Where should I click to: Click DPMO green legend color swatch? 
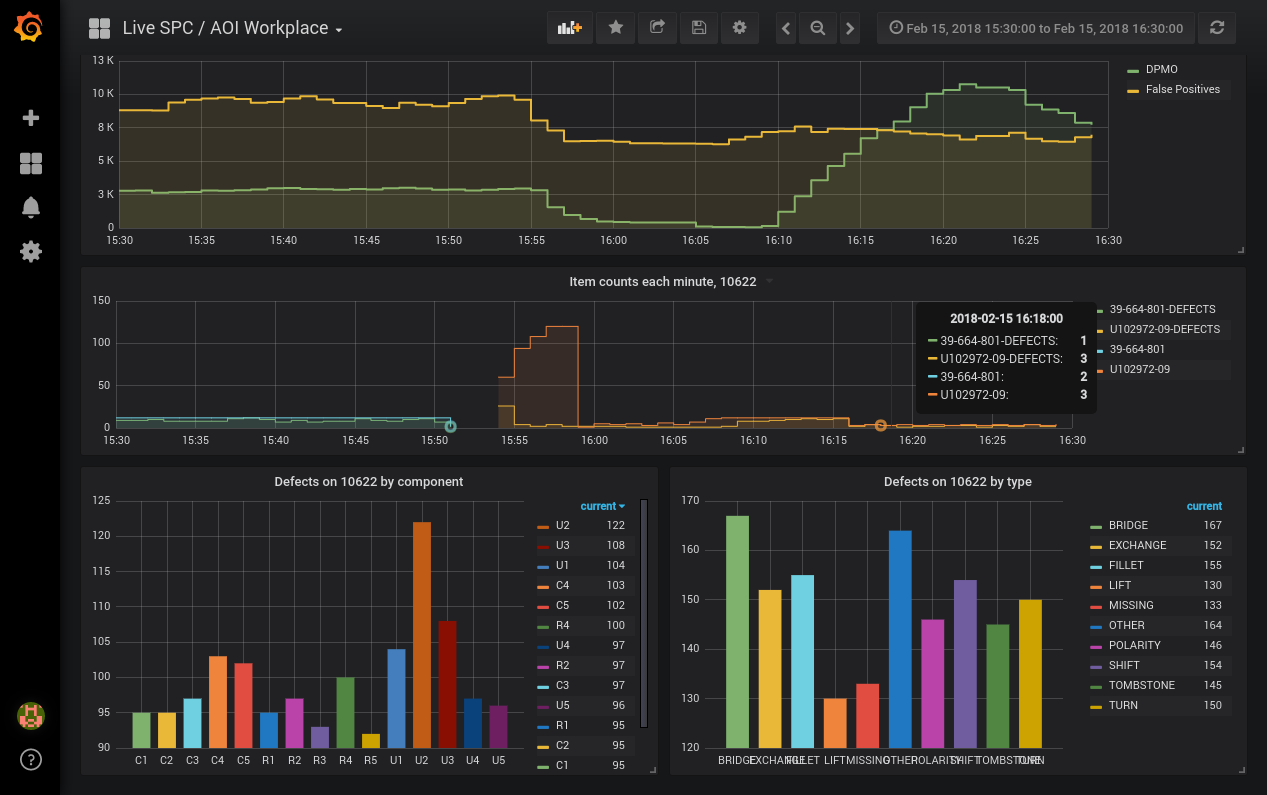pos(1133,71)
